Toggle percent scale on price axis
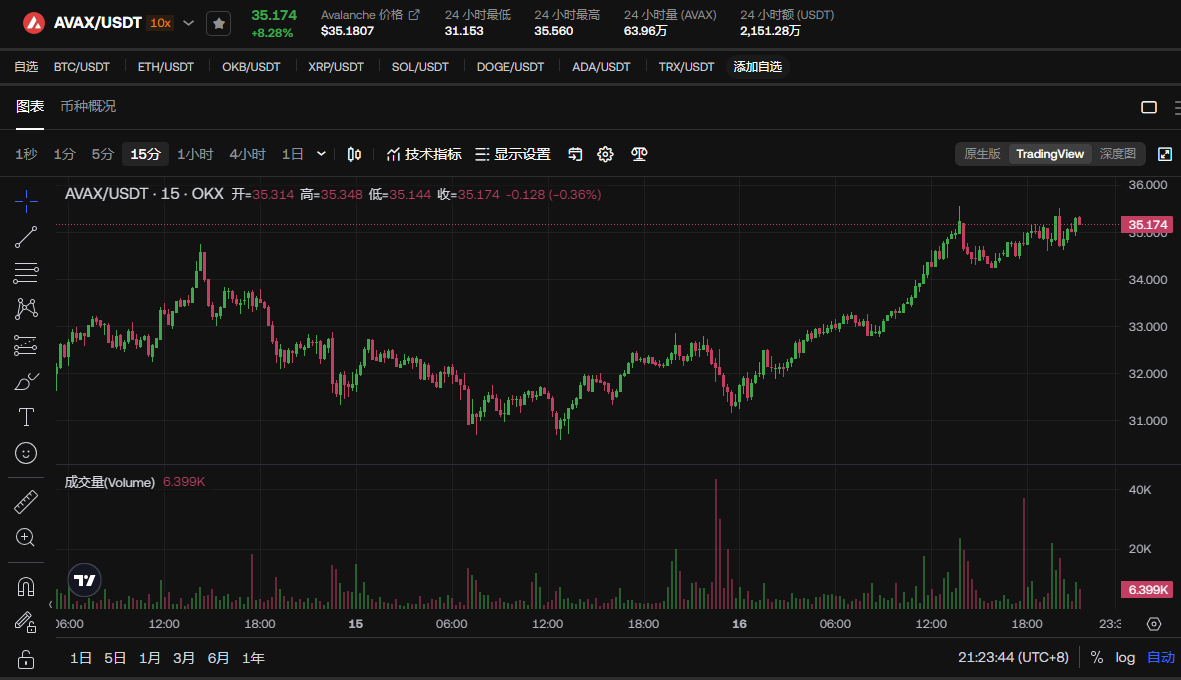Screen dimensions: 1181x680 click(1097, 657)
